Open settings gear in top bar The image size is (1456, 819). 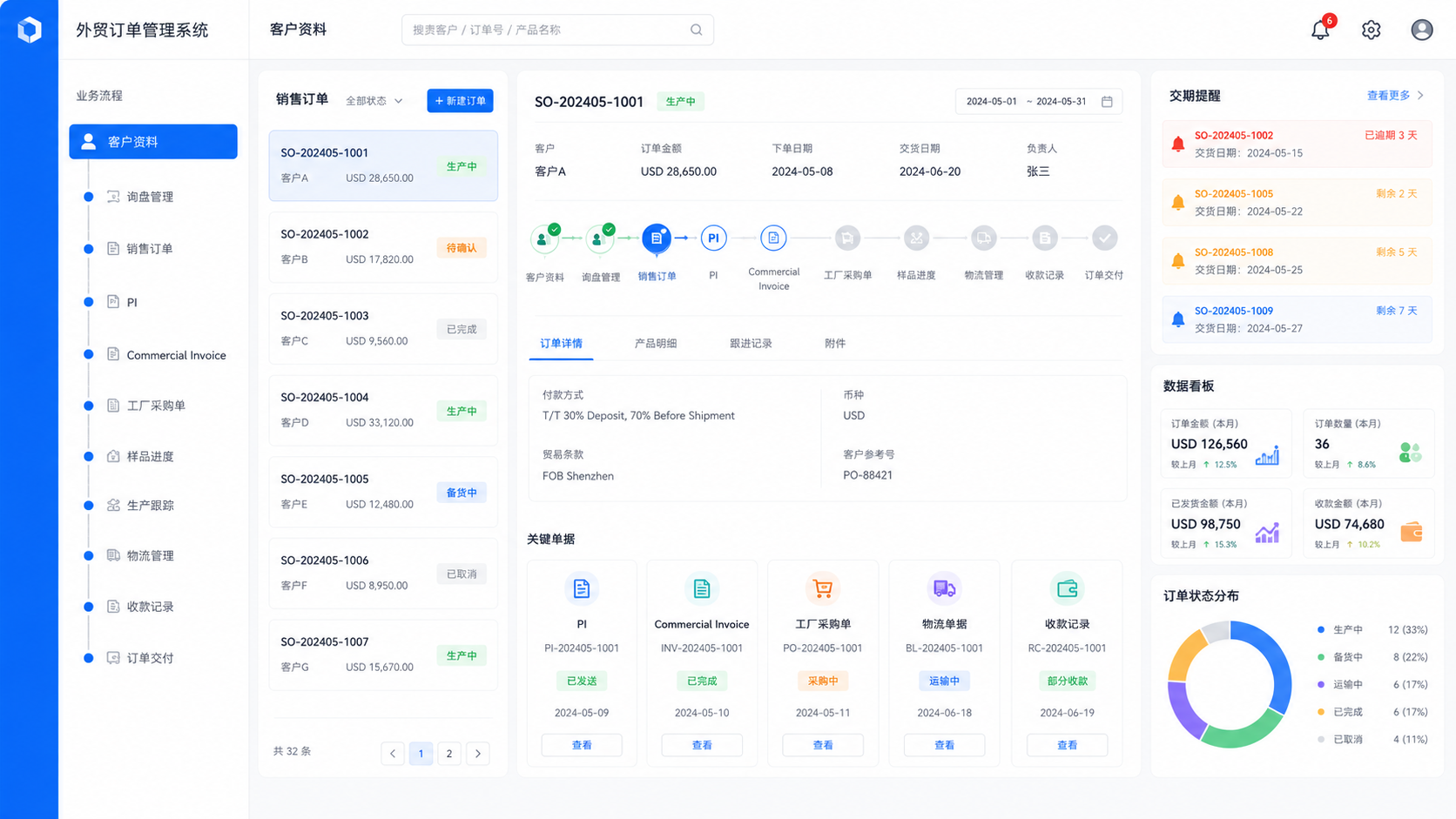1371,30
